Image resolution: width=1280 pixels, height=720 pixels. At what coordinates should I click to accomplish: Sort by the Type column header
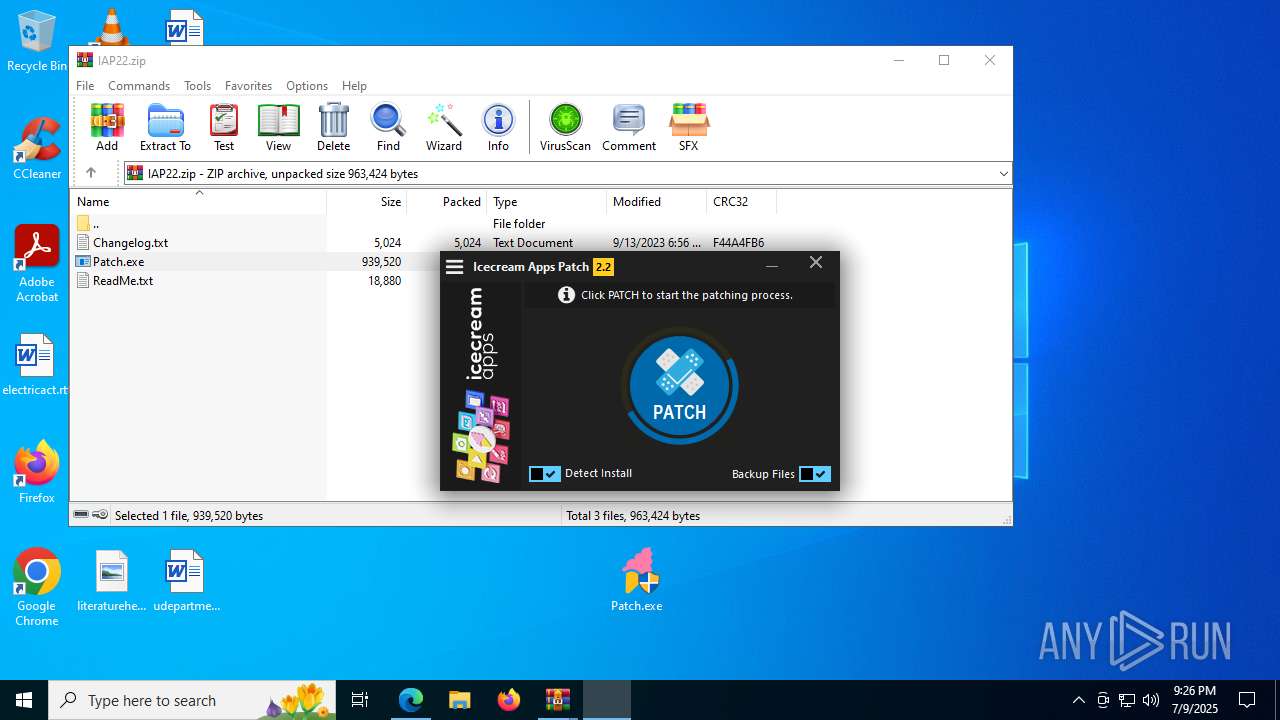pos(546,202)
